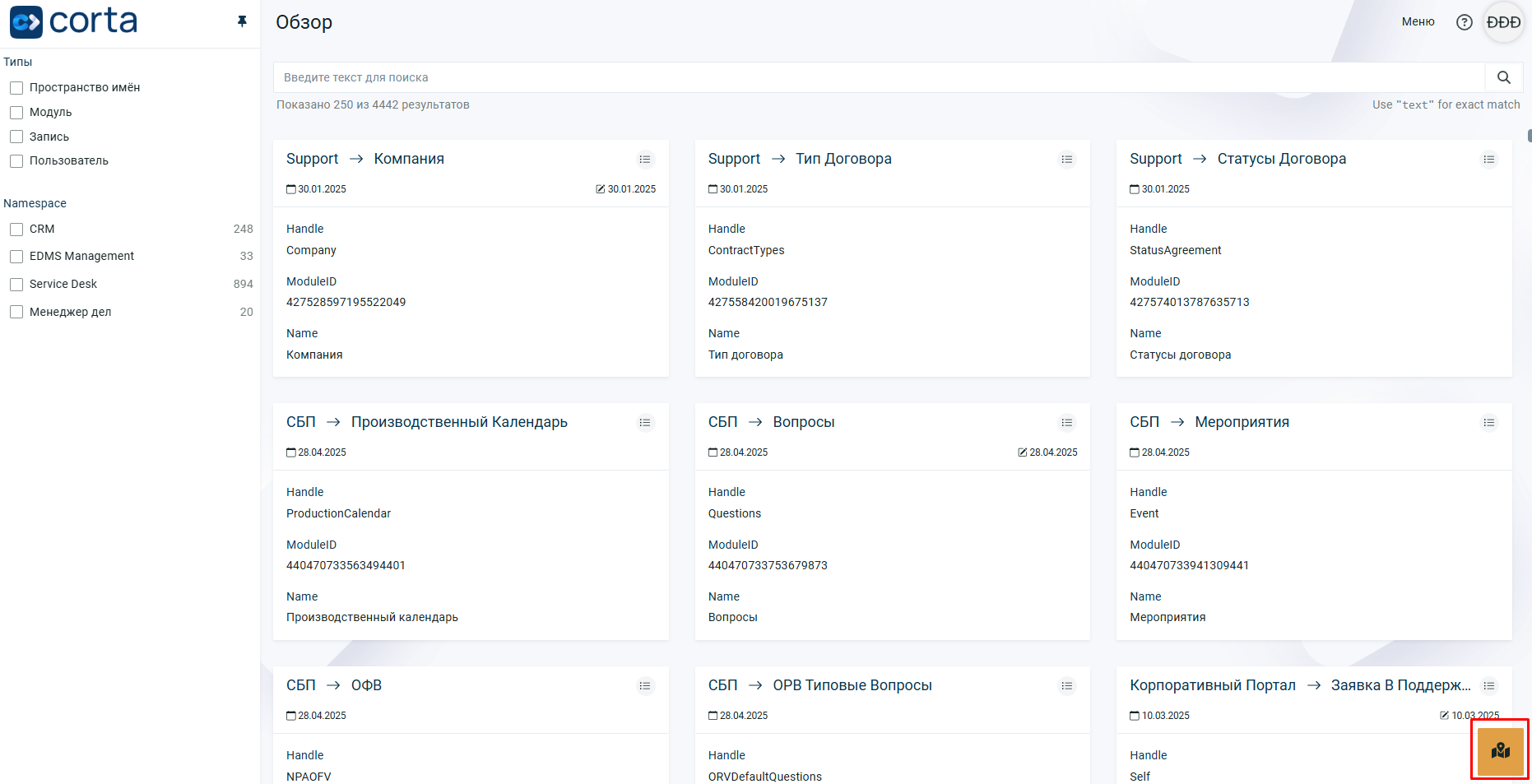Click the Обзор page heading

click(304, 22)
